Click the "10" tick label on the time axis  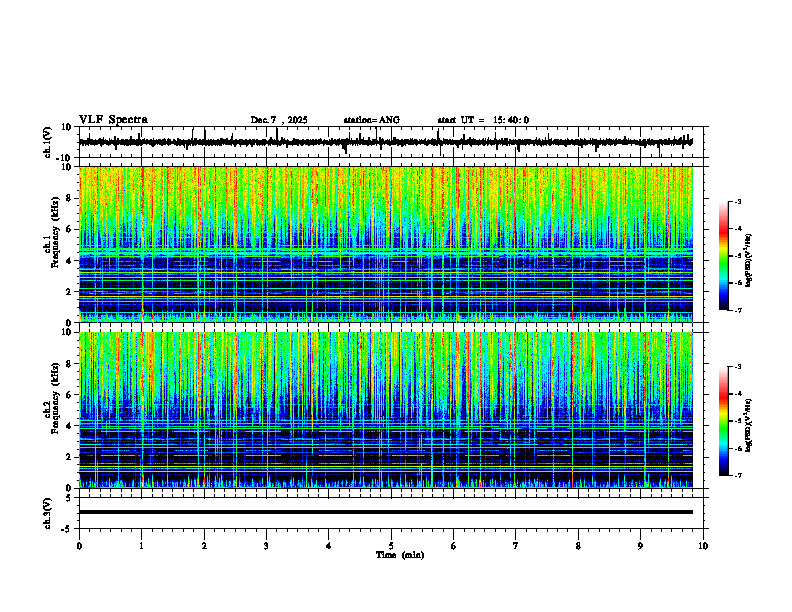coord(703,546)
